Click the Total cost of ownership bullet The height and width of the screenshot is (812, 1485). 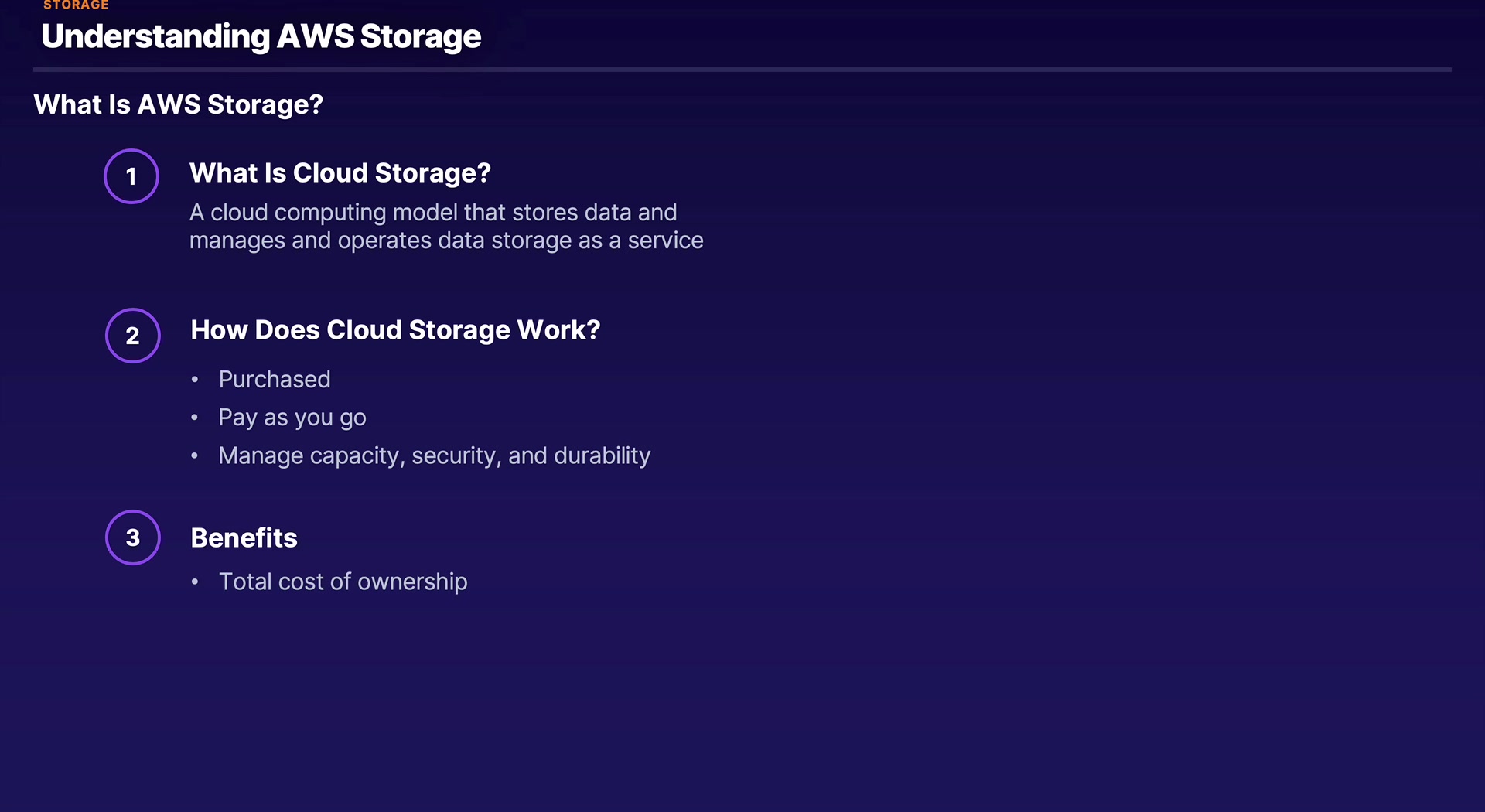(x=343, y=582)
